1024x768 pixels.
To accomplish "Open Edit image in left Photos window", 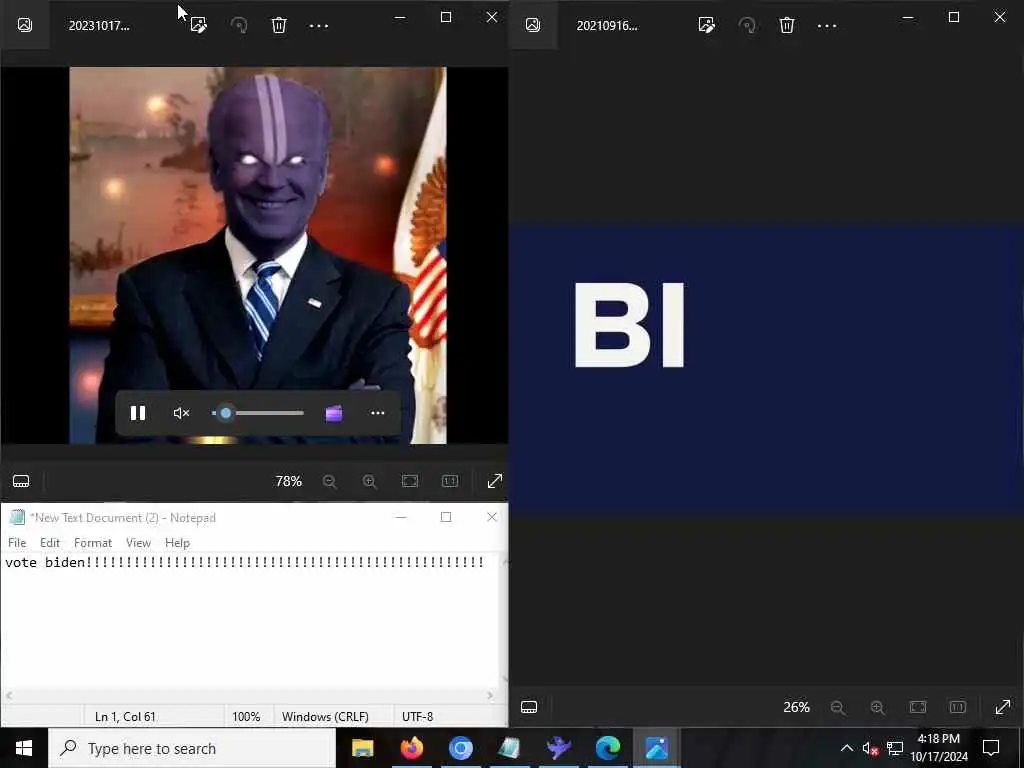I will pos(199,25).
